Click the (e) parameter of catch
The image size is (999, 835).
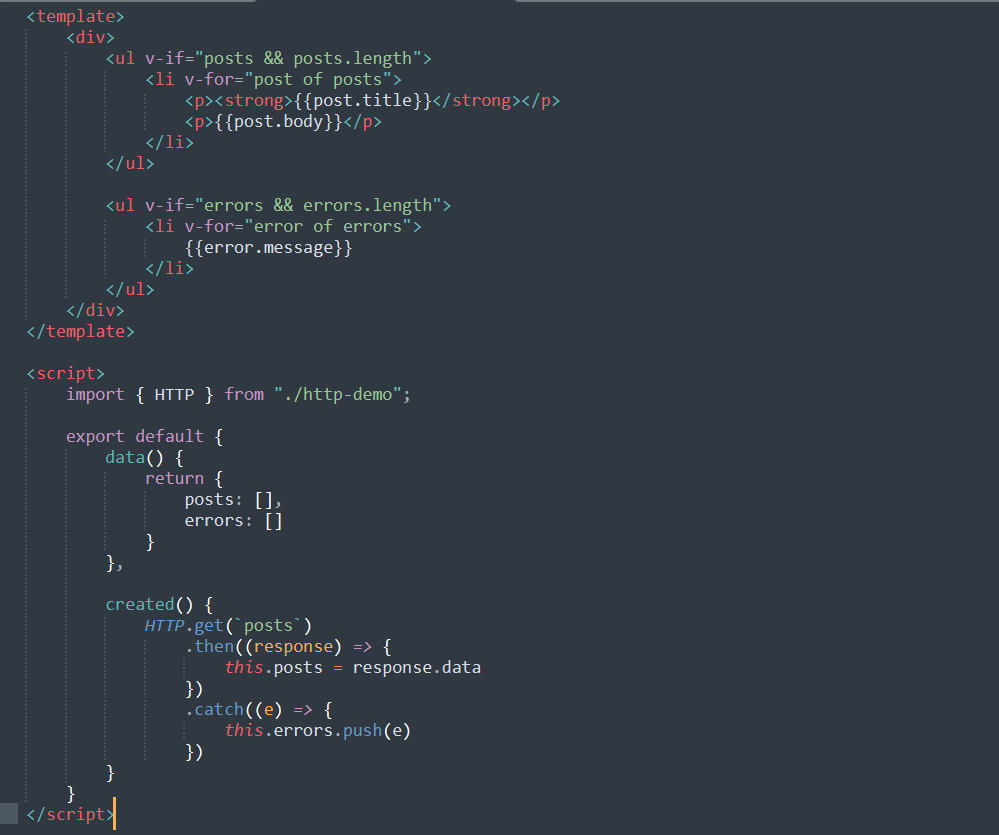pos(268,710)
